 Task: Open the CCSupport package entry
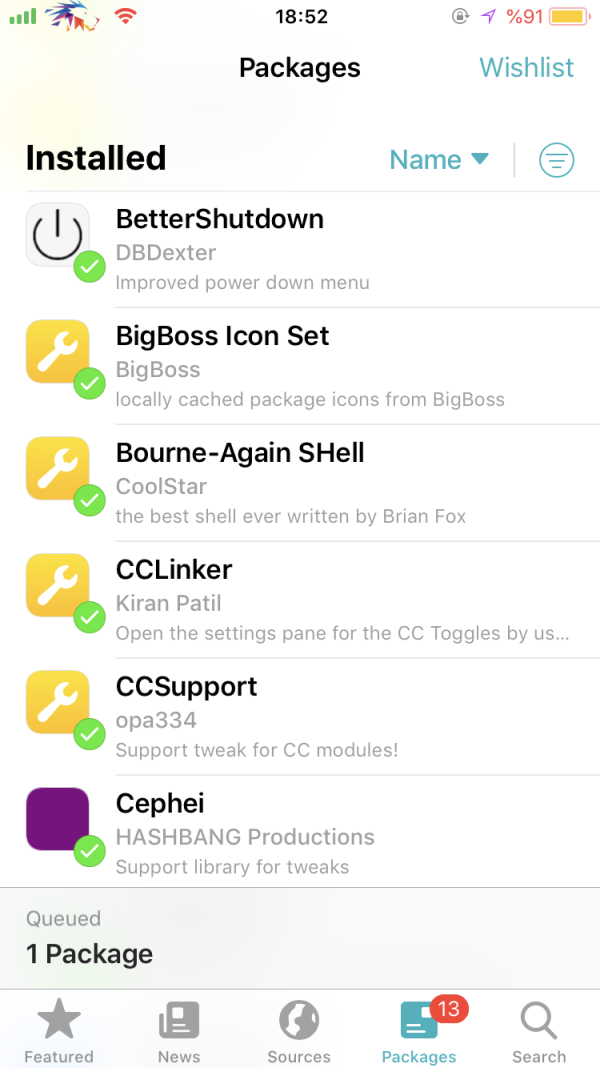click(x=300, y=717)
